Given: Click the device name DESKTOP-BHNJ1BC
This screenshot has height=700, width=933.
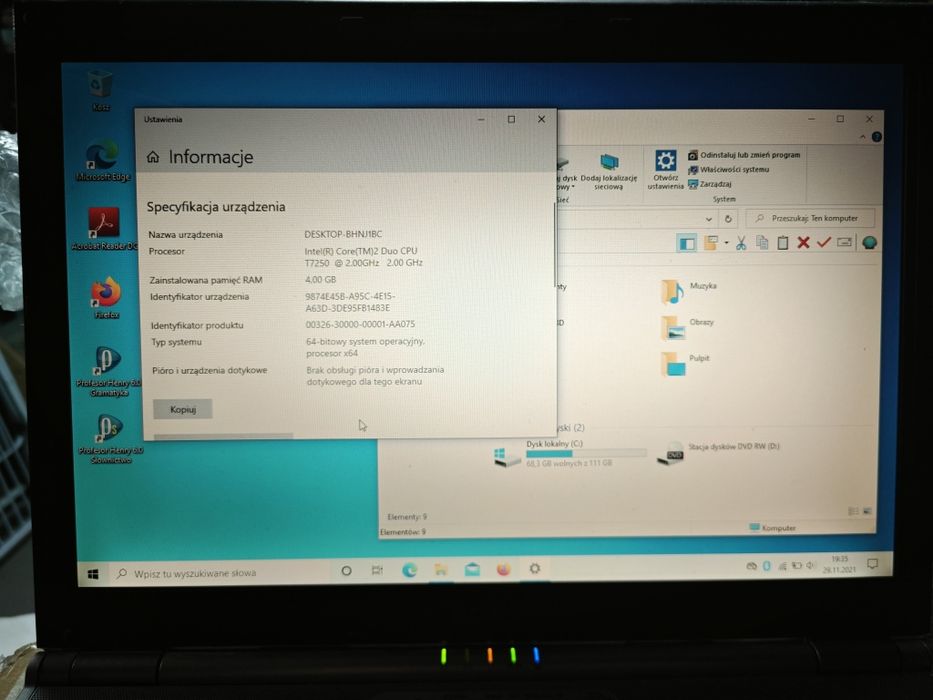Looking at the screenshot, I should point(343,234).
